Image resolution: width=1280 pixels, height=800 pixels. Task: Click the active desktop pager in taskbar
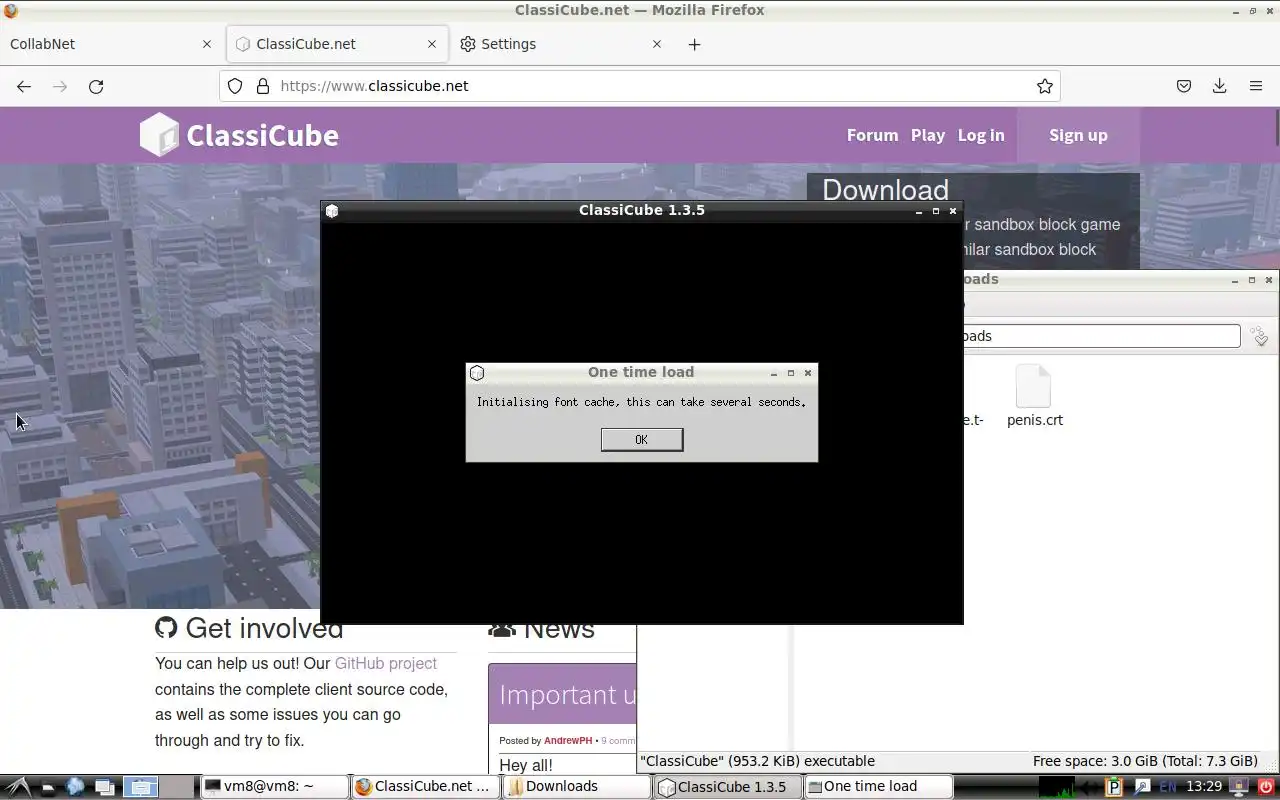(141, 787)
